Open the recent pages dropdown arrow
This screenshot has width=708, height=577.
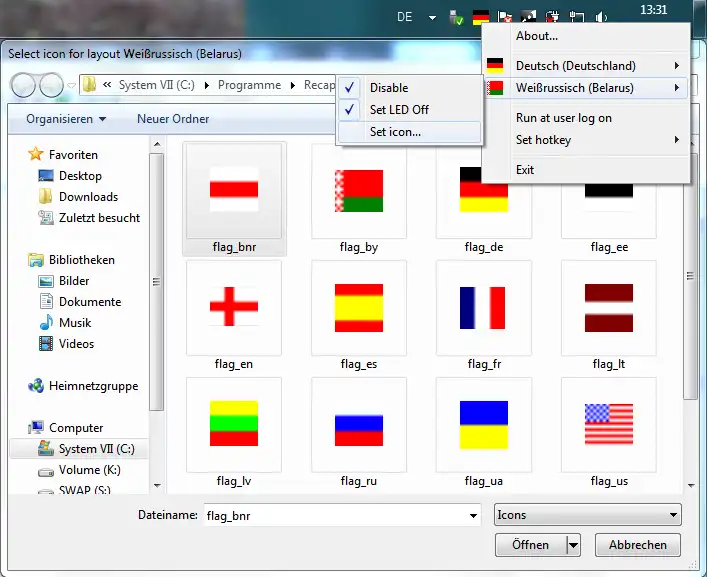point(71,85)
